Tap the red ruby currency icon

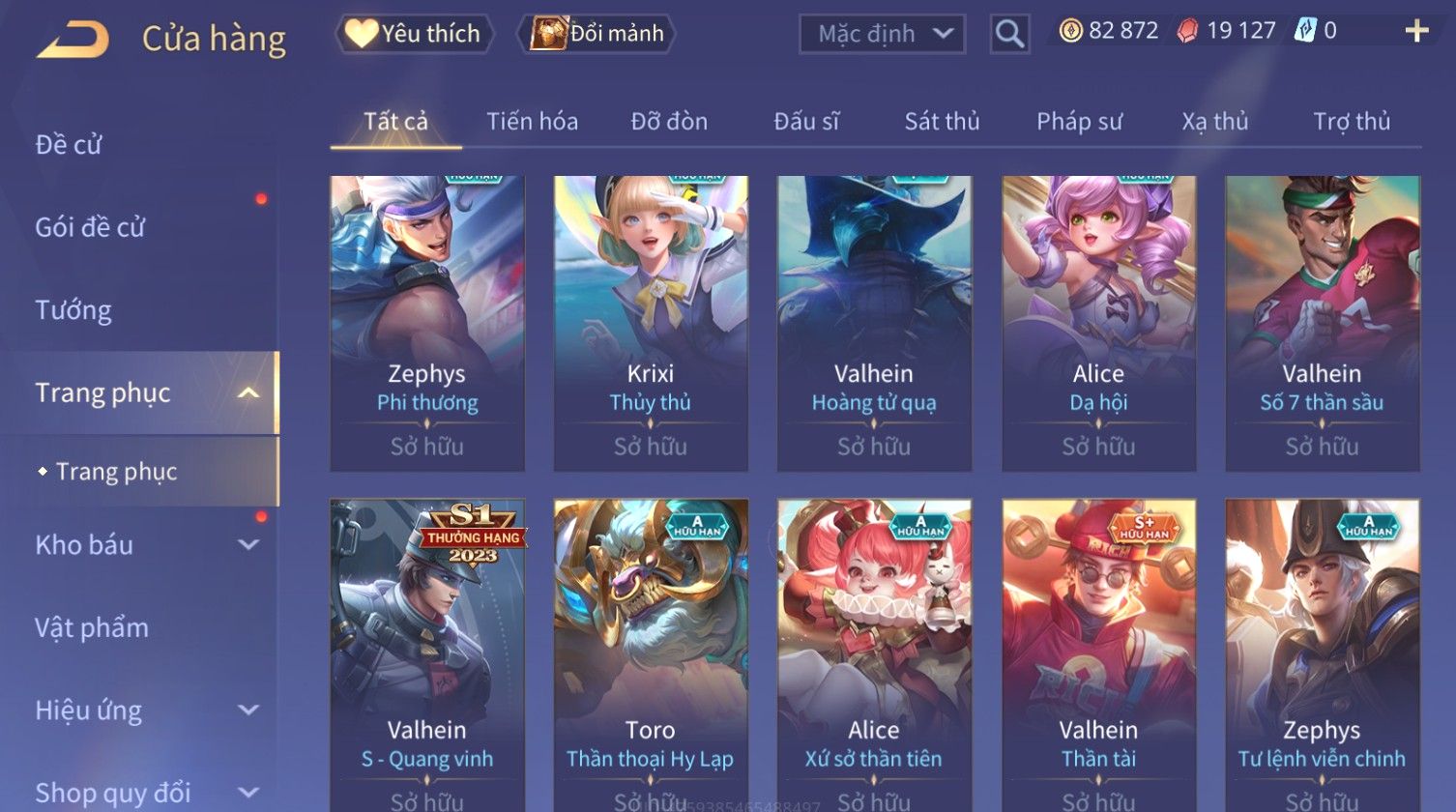[x=1187, y=32]
